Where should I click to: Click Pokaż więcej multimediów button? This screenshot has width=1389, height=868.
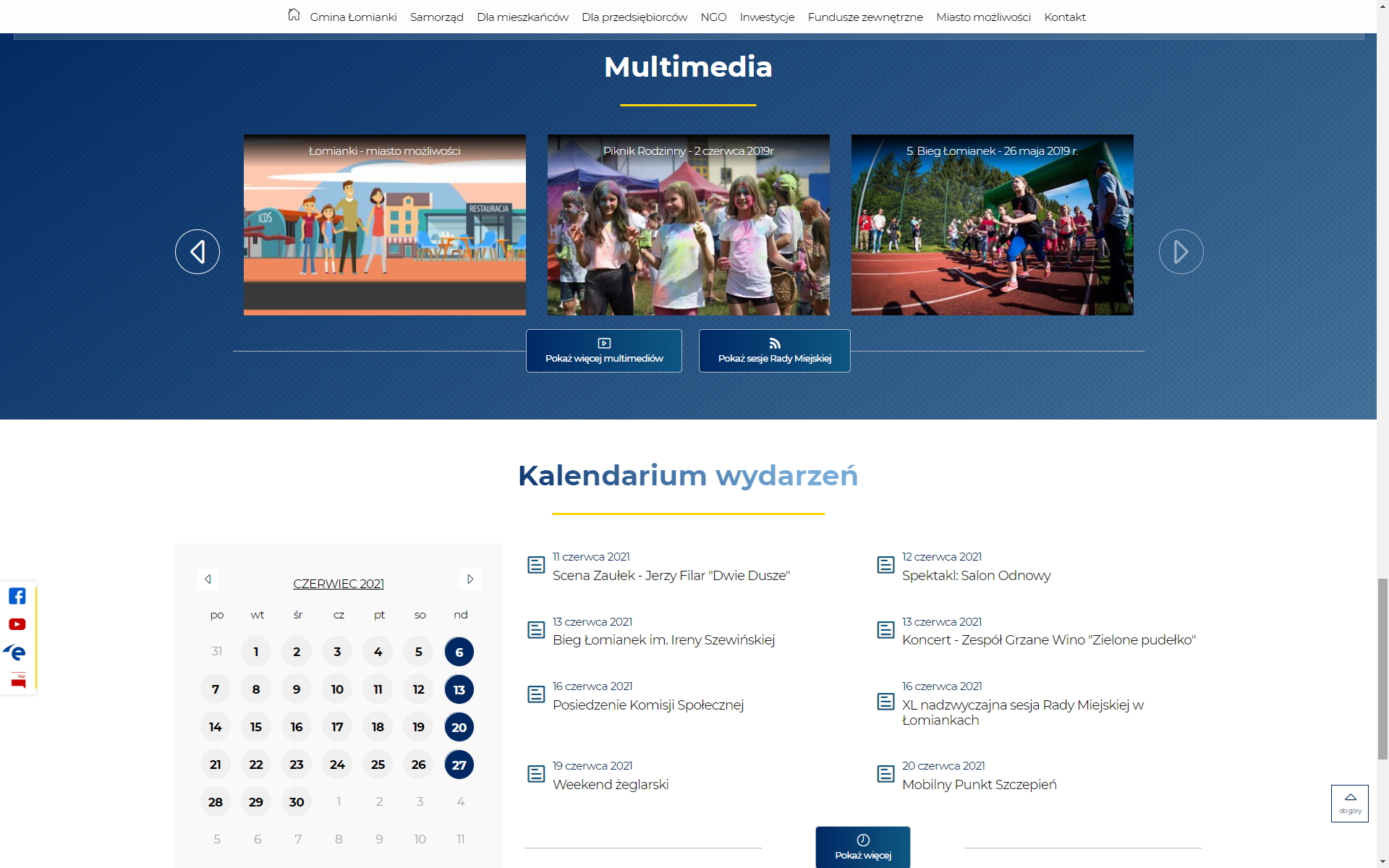click(x=604, y=351)
